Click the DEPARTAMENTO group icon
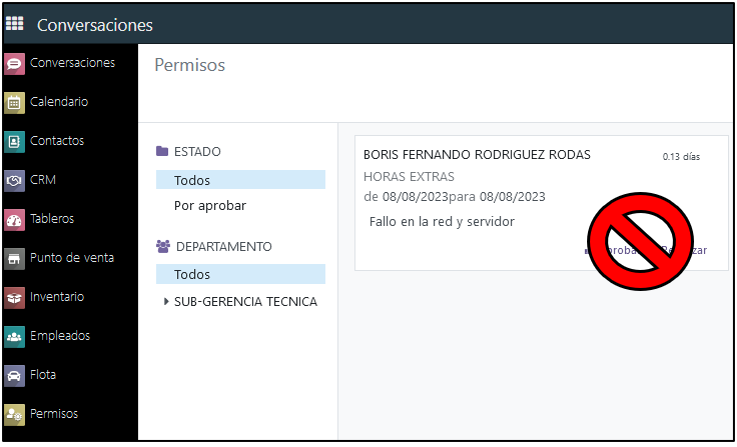The image size is (737, 447). click(163, 246)
